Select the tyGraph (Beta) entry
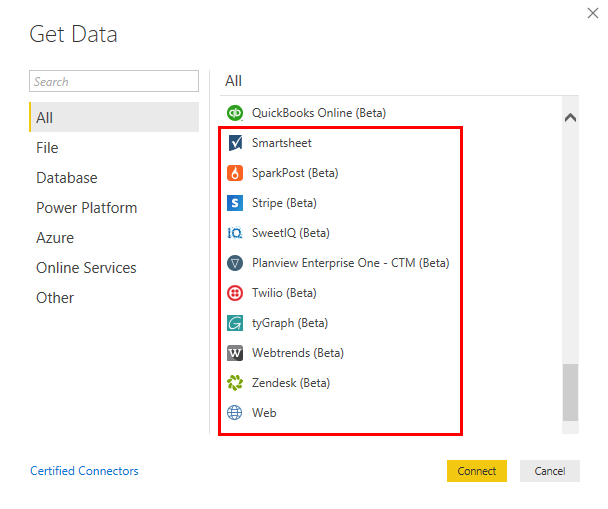608x509 pixels. 290,323
